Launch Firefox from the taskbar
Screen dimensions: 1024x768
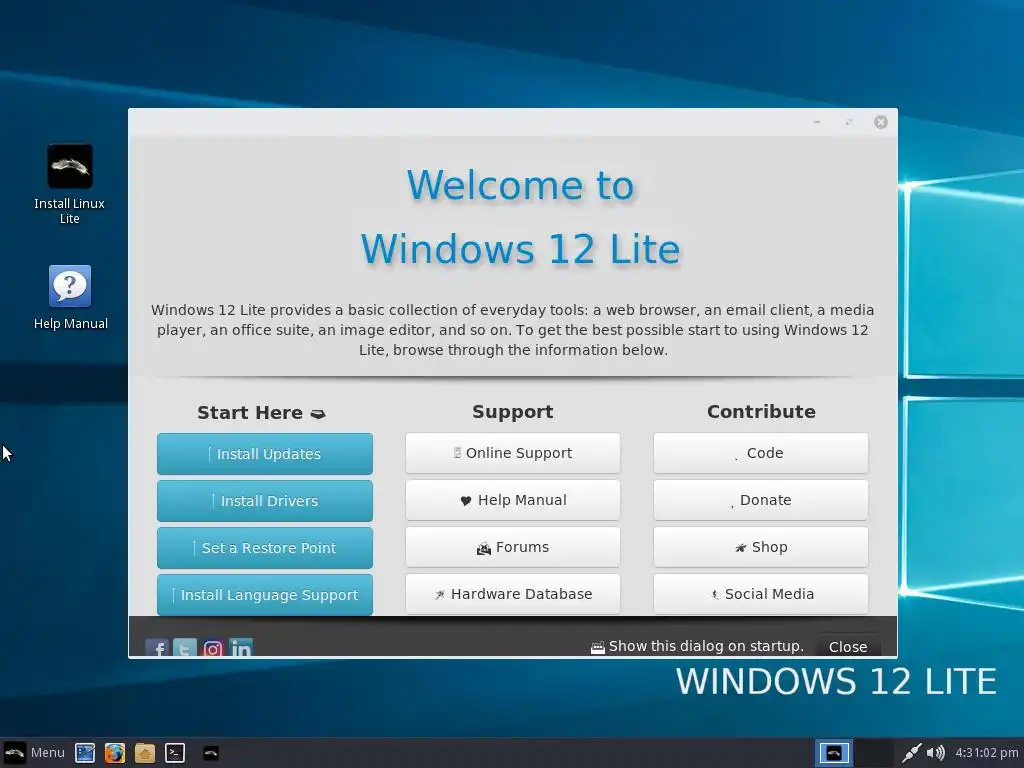(x=115, y=753)
